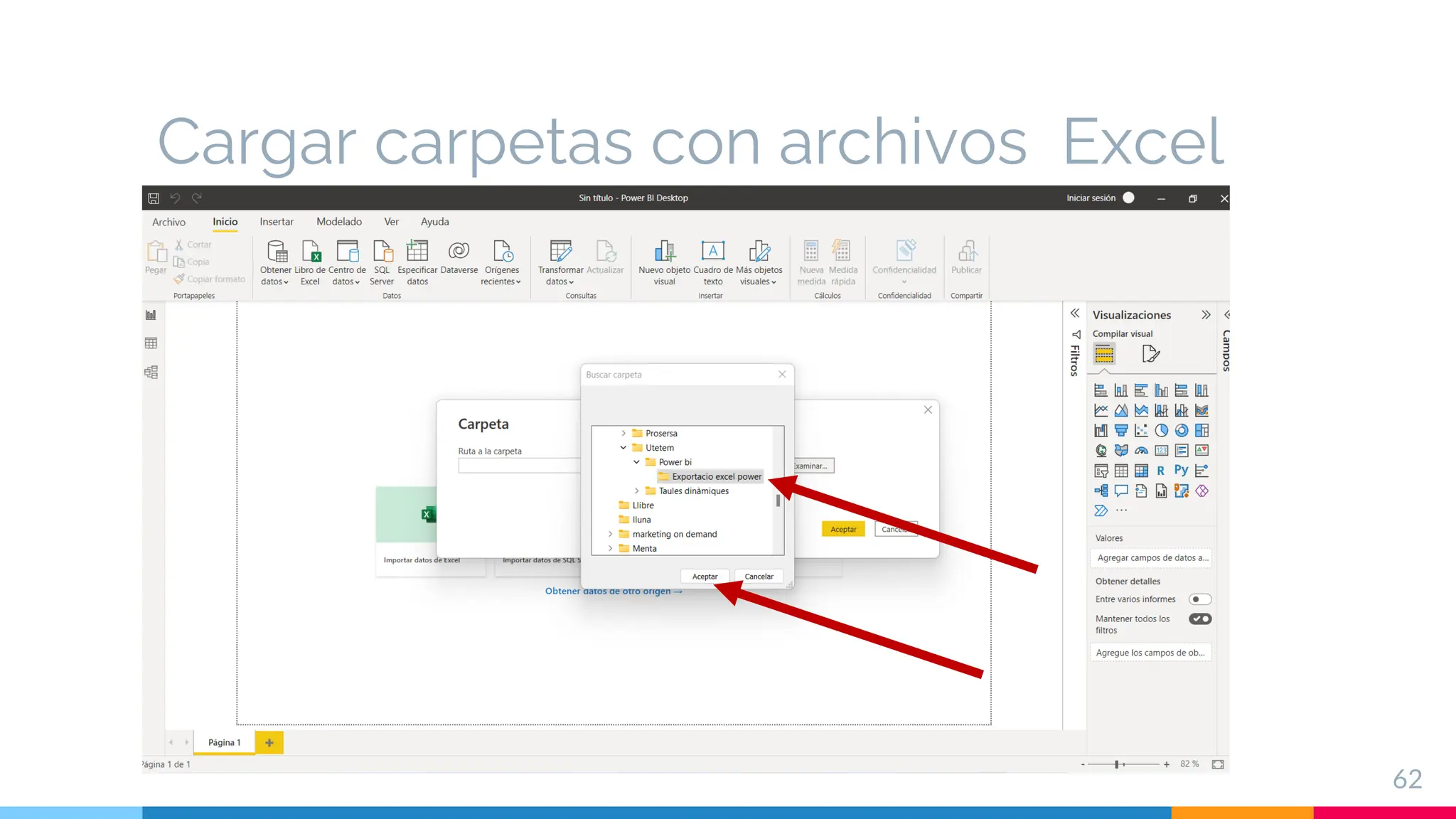Close the Buscar carpeta dialog
Image resolution: width=1456 pixels, height=819 pixels.
pyautogui.click(x=782, y=375)
